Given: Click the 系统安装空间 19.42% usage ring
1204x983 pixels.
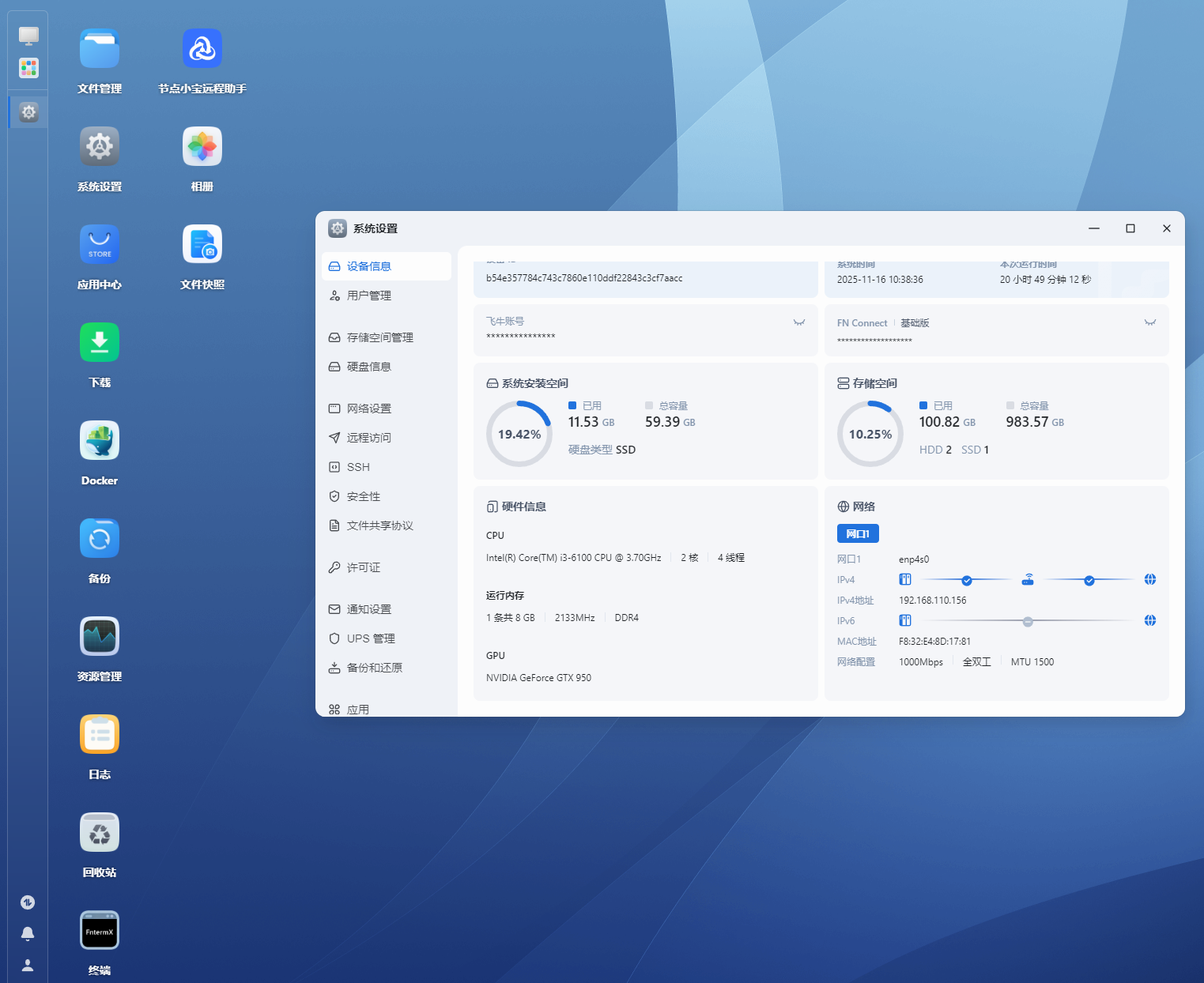Looking at the screenshot, I should click(519, 434).
